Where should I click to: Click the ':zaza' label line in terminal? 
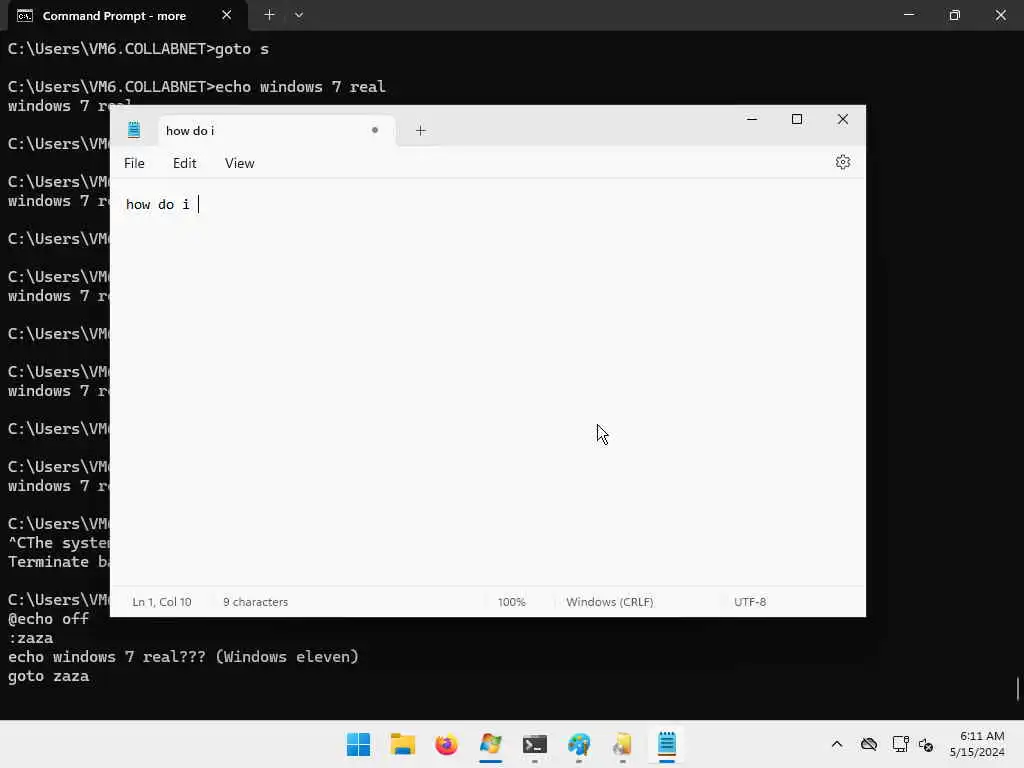31,638
